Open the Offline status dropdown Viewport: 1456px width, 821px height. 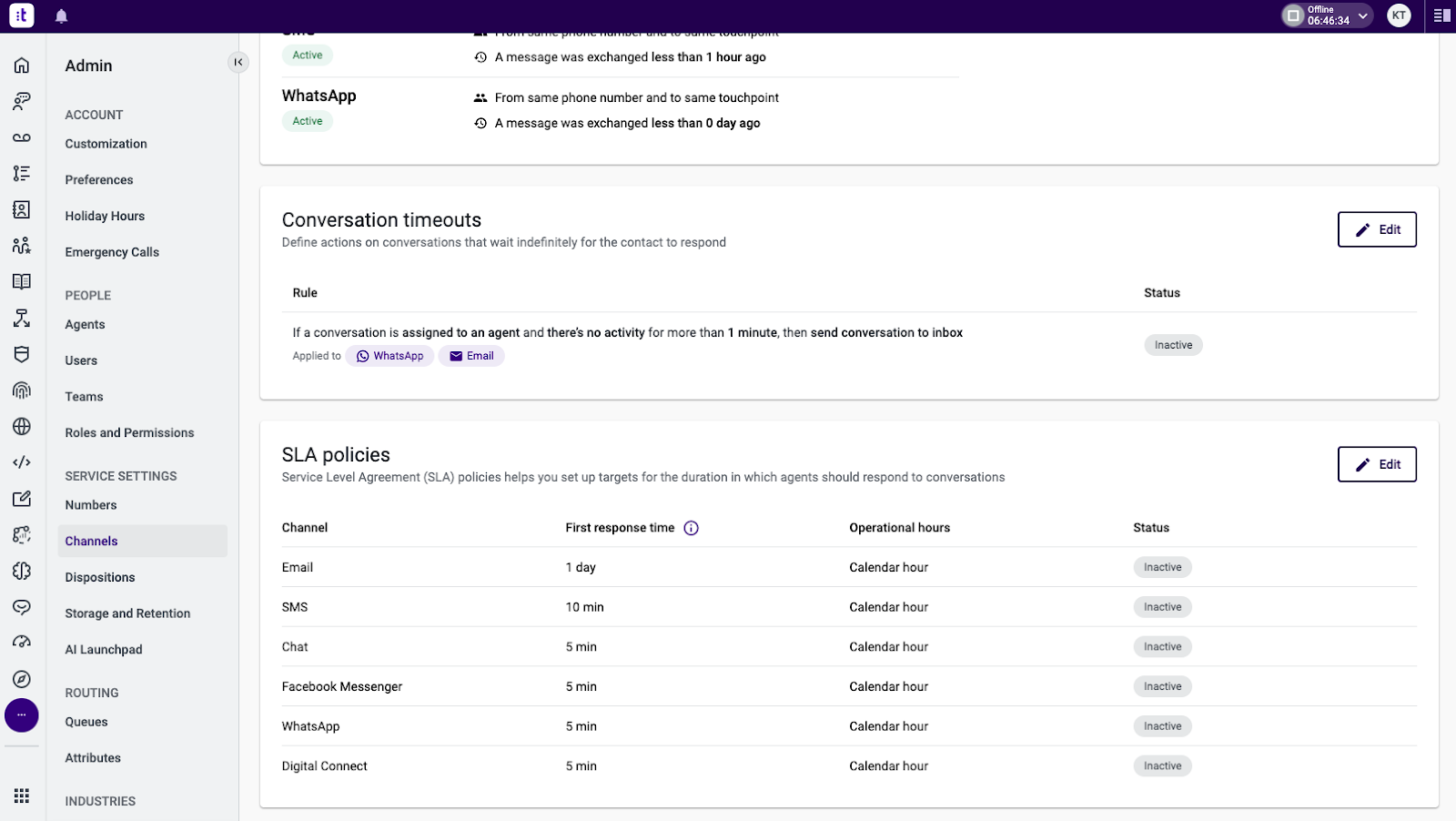point(1327,15)
